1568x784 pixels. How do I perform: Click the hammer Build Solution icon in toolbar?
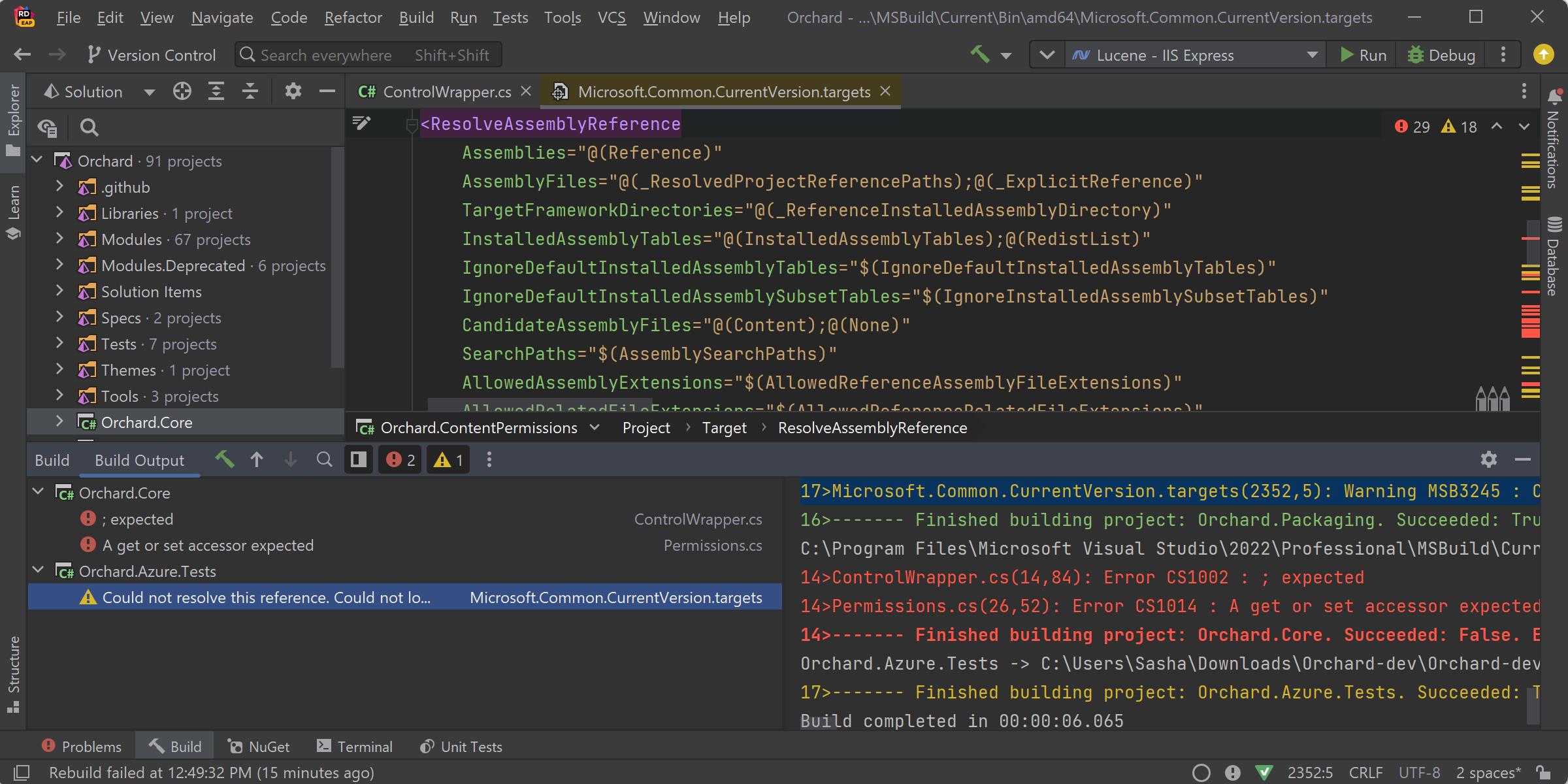click(x=979, y=55)
